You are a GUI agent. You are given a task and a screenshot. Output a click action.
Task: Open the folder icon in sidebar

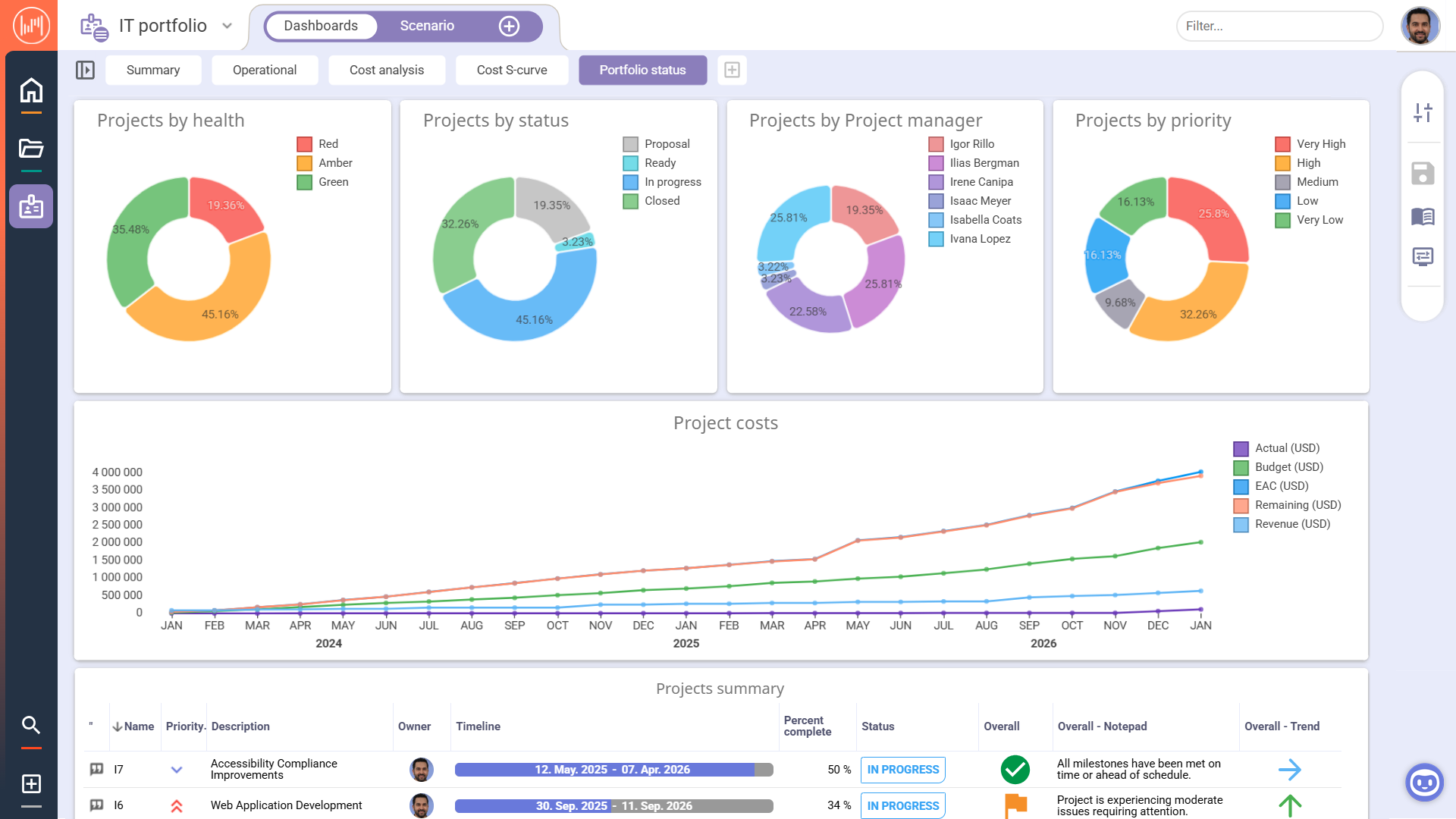[x=31, y=149]
